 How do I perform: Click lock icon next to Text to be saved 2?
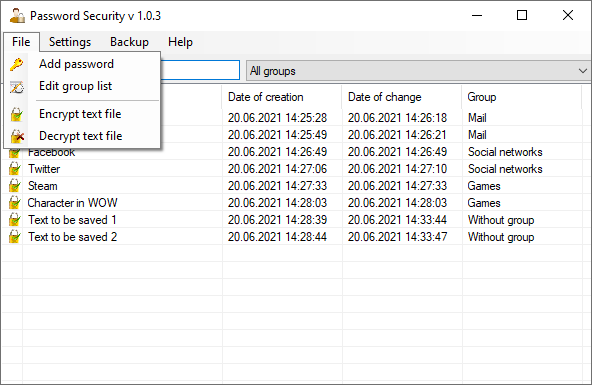click(14, 237)
